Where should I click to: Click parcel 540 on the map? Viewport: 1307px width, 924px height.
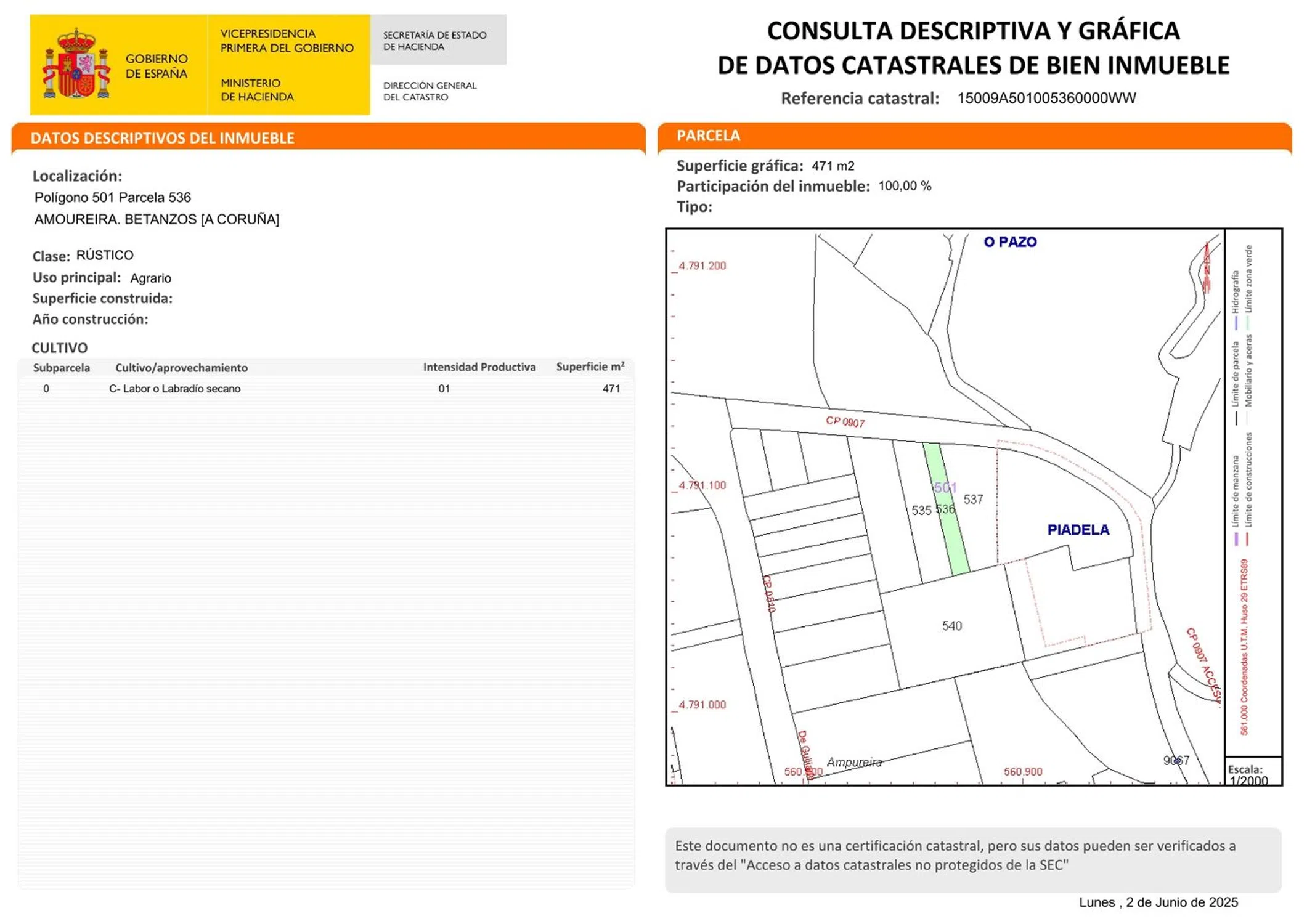pyautogui.click(x=951, y=626)
